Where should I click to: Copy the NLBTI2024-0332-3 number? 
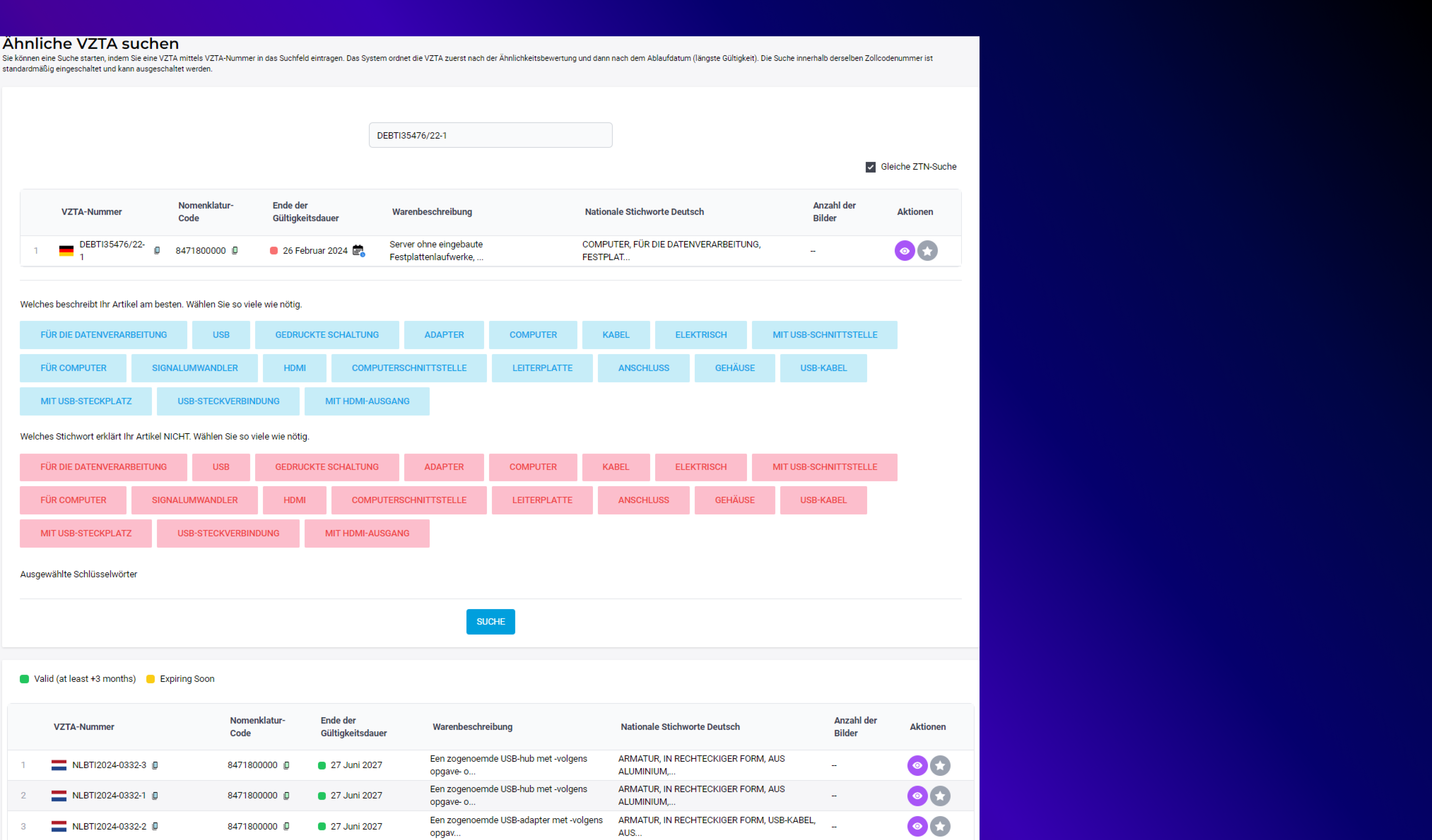pyautogui.click(x=155, y=765)
